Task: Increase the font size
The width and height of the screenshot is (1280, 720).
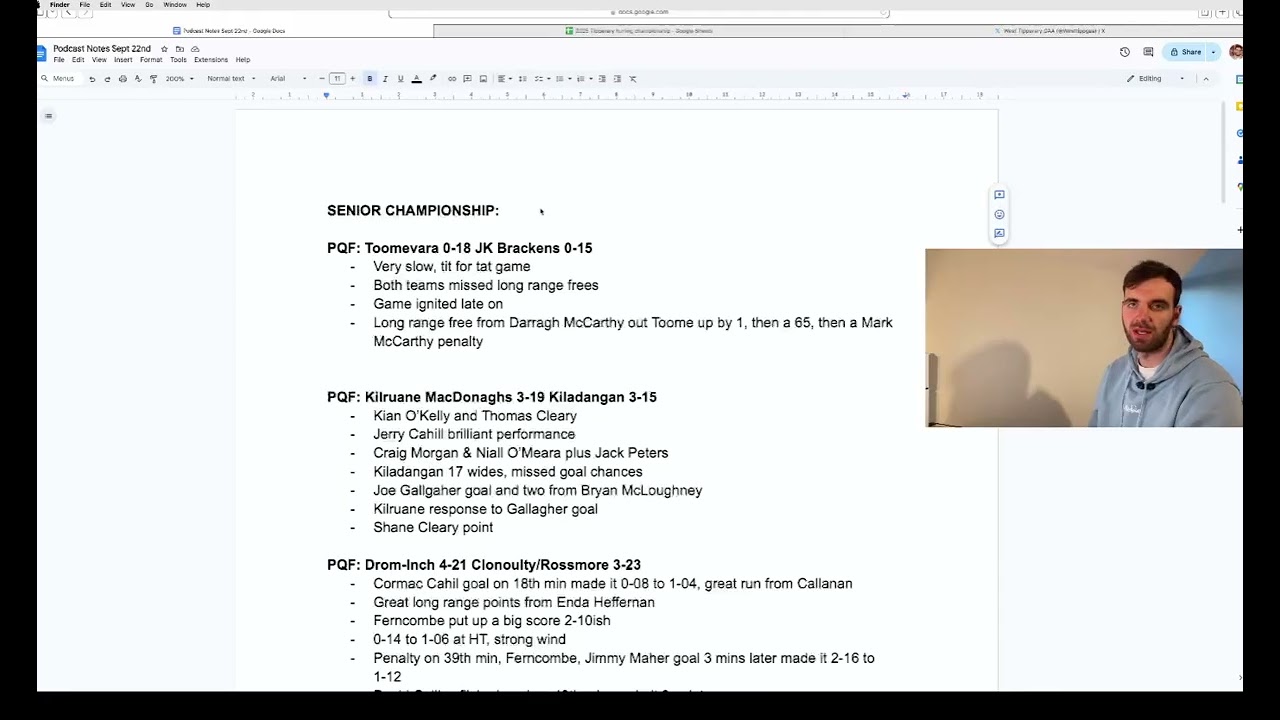Action: [352, 79]
